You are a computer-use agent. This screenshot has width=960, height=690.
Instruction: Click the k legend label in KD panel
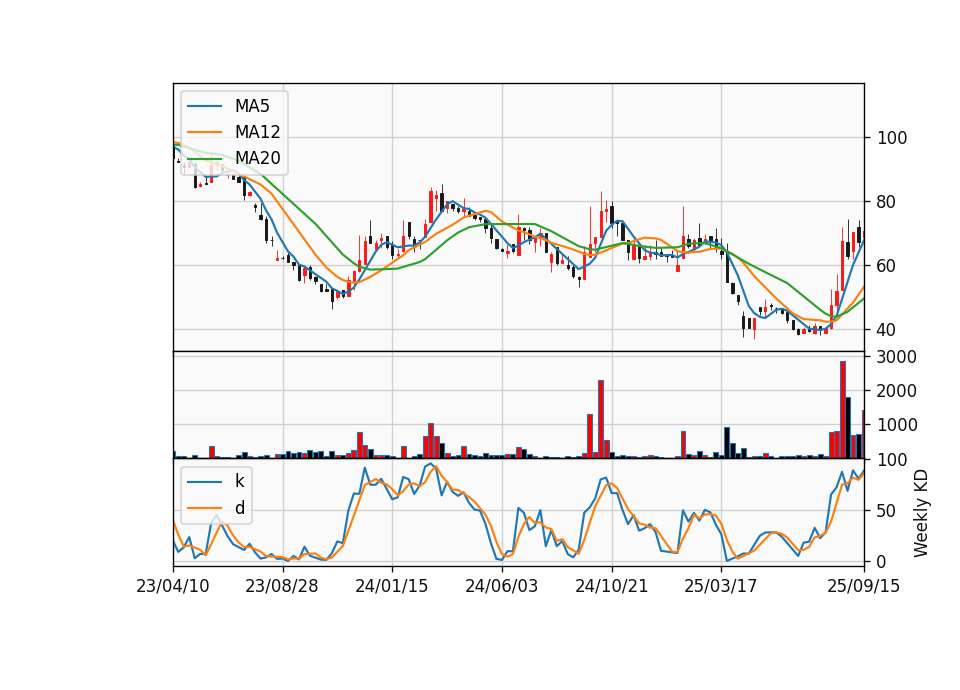(x=239, y=481)
